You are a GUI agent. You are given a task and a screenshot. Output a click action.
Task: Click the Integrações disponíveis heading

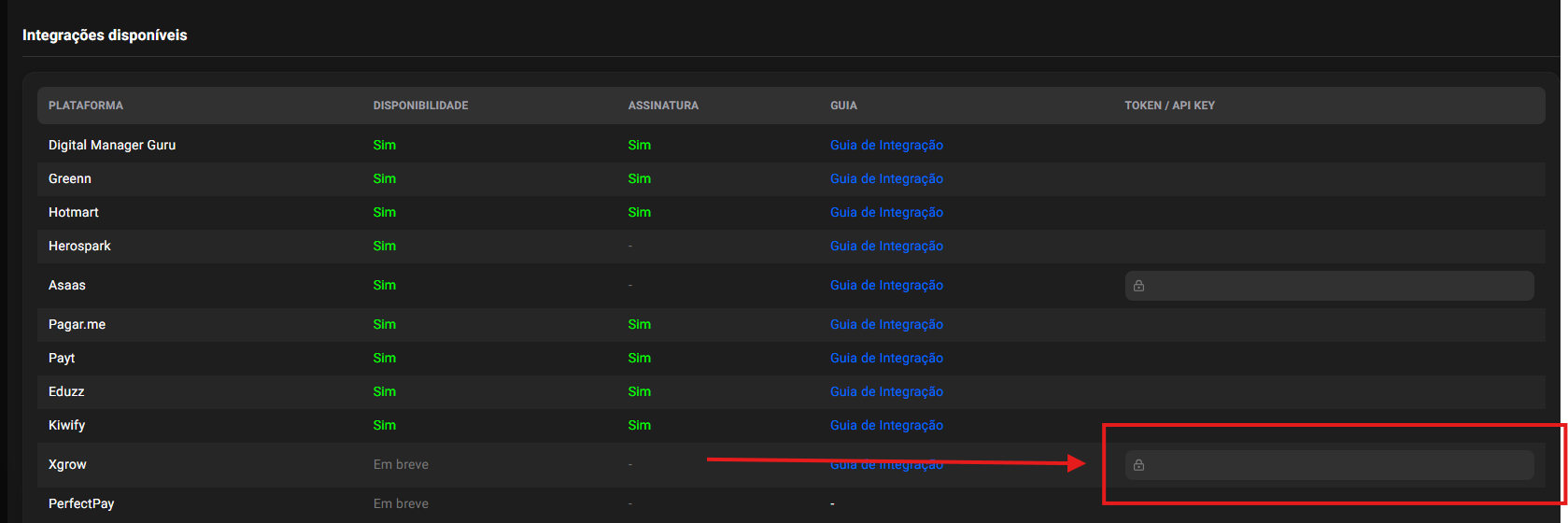[105, 35]
